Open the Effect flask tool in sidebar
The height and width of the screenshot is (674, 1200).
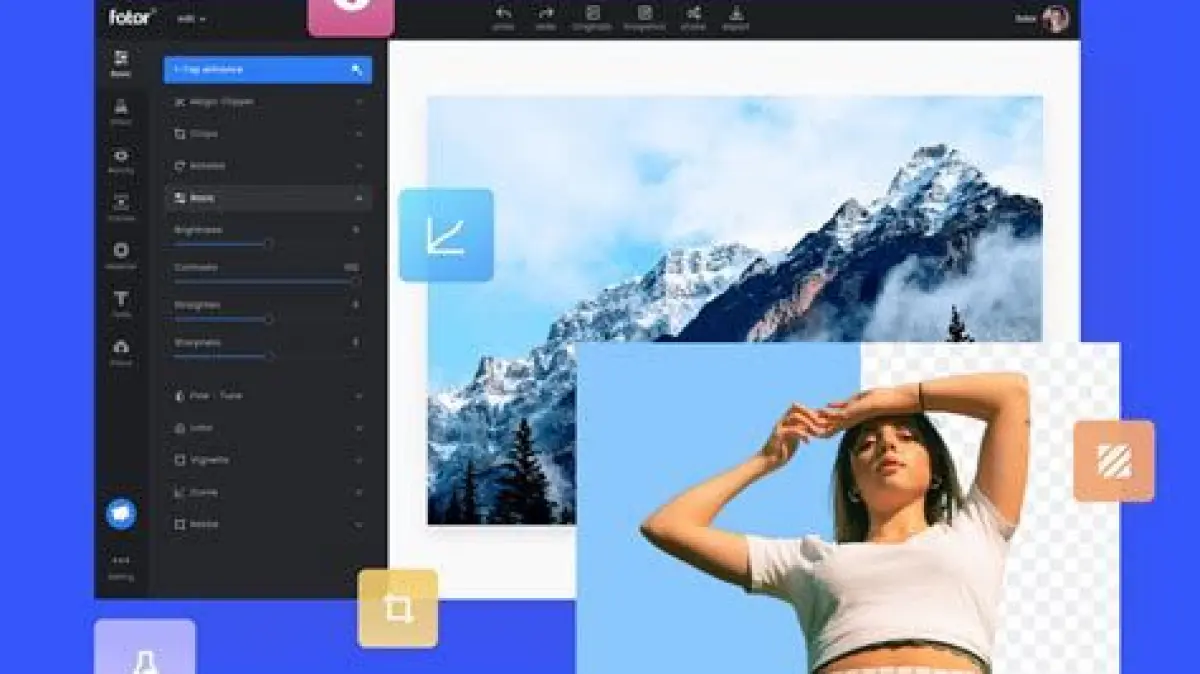click(x=121, y=108)
